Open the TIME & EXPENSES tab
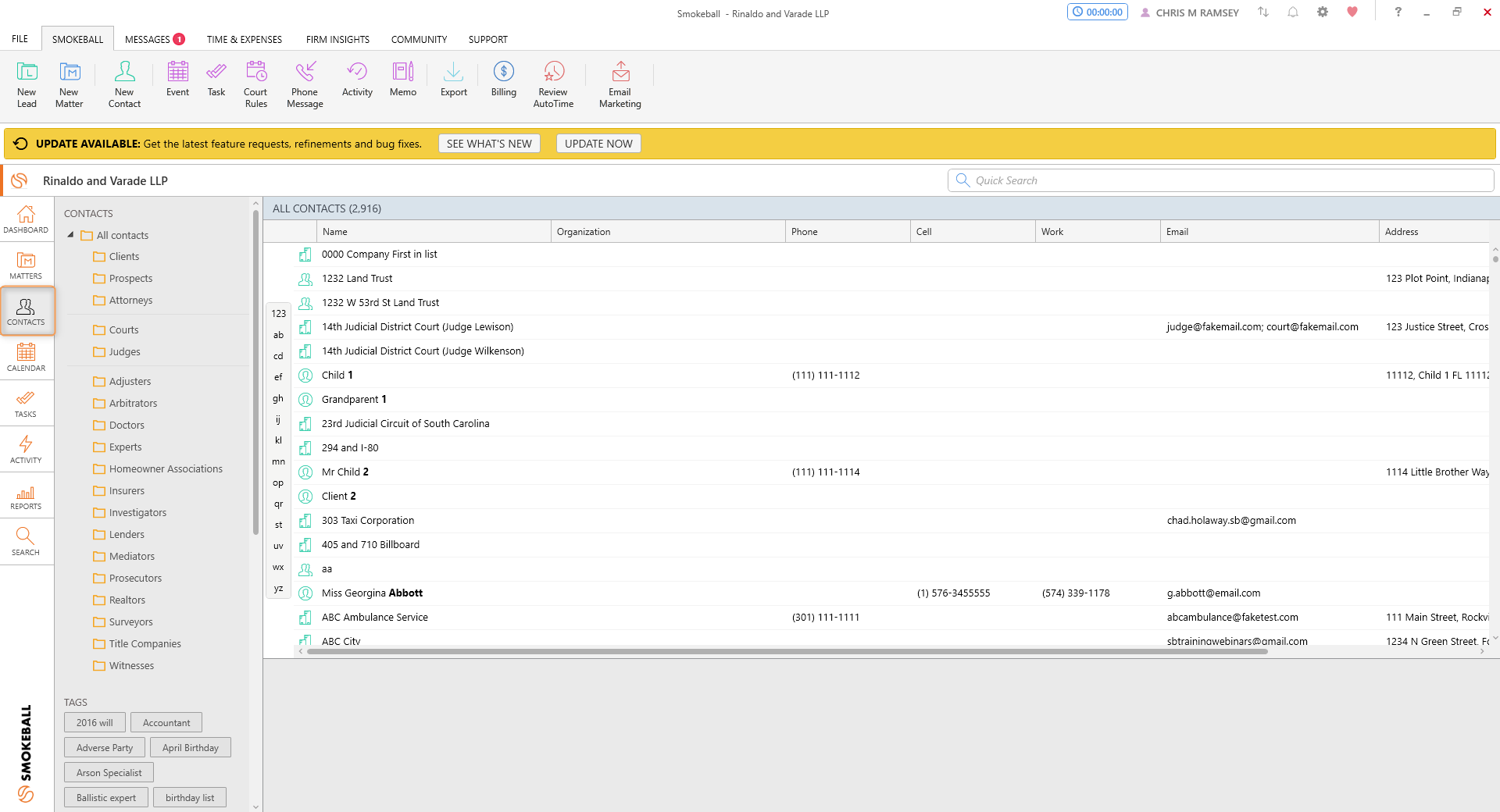Viewport: 1500px width, 812px height. click(x=245, y=39)
